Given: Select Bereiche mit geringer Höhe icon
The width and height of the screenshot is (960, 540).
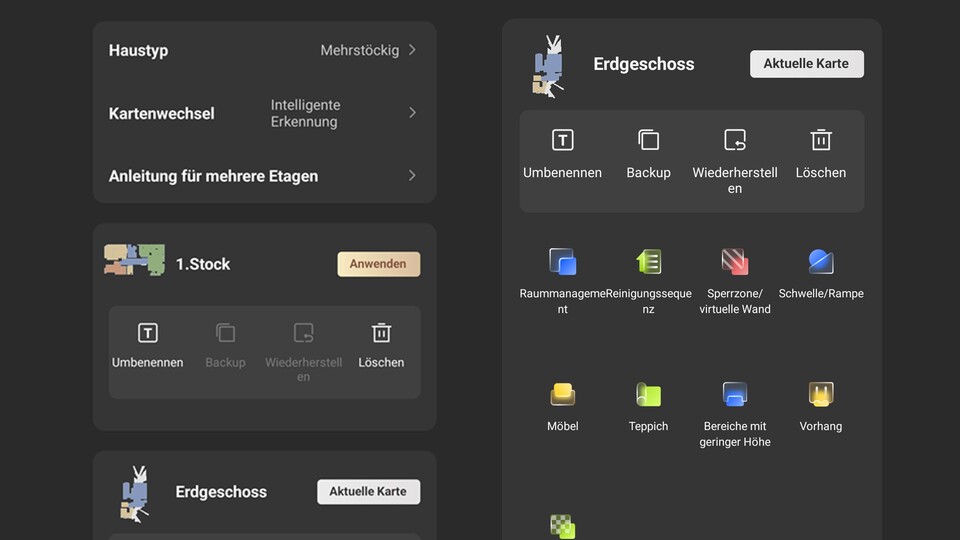Looking at the screenshot, I should point(735,394).
